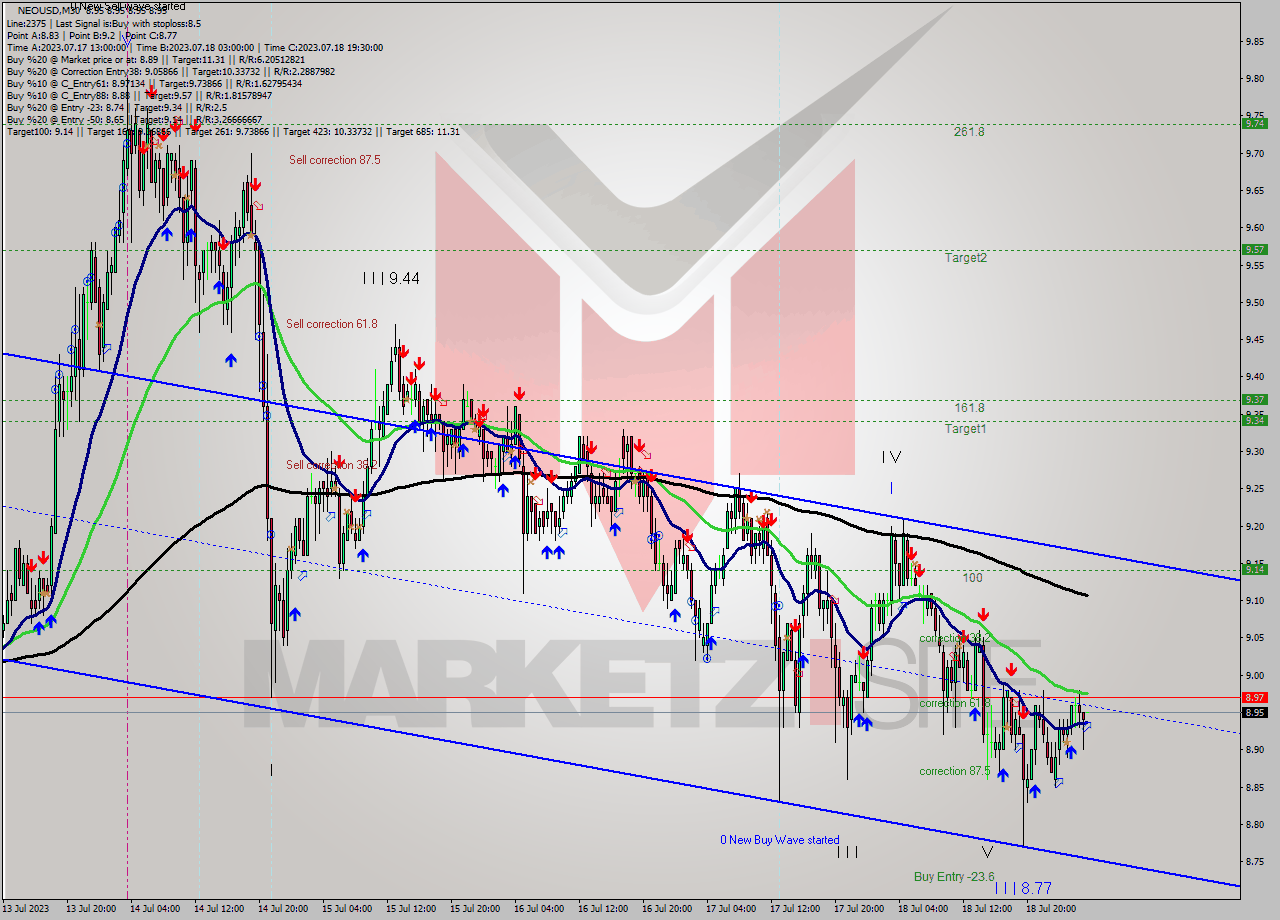Viewport: 1280px width, 920px height.
Task: Click the green 9.37 price tag
Action: pos(1254,399)
